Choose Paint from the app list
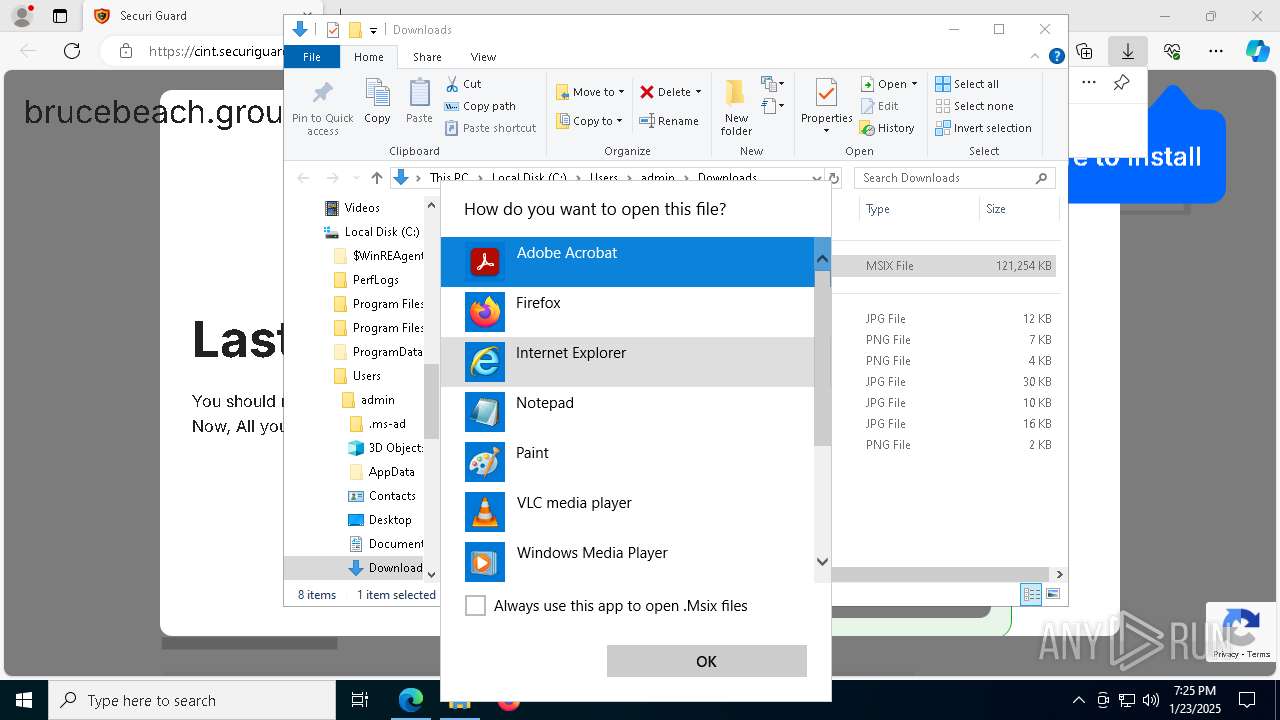The width and height of the screenshot is (1280, 720). point(627,462)
